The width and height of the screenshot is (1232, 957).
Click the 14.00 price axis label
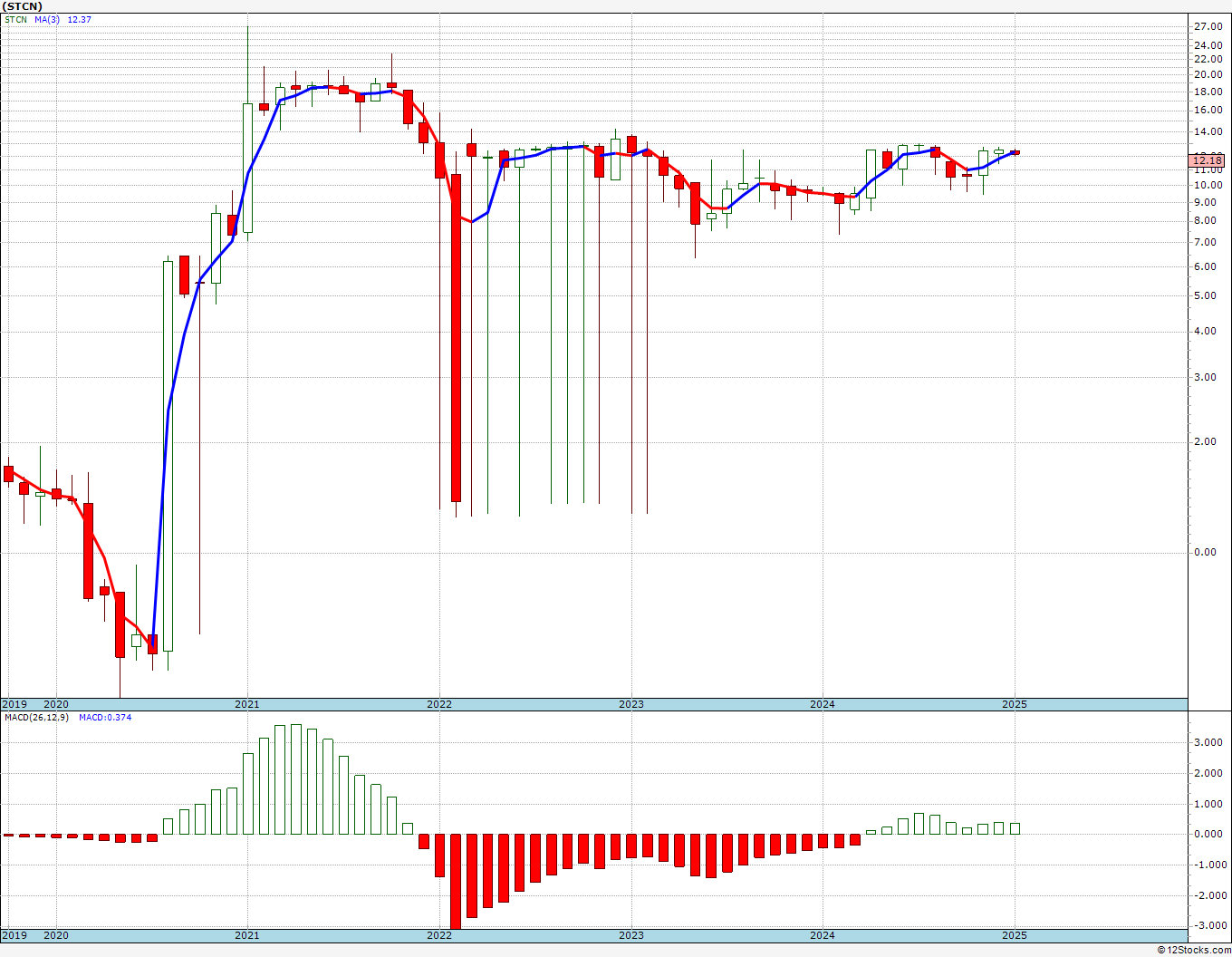pyautogui.click(x=1208, y=132)
